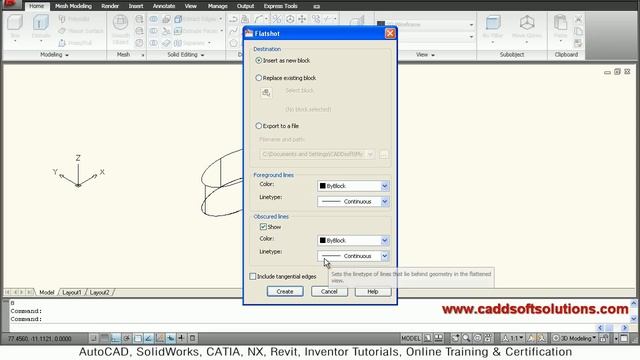Uncheck Show obscured lines checkbox
640x360 pixels.
[x=263, y=227]
